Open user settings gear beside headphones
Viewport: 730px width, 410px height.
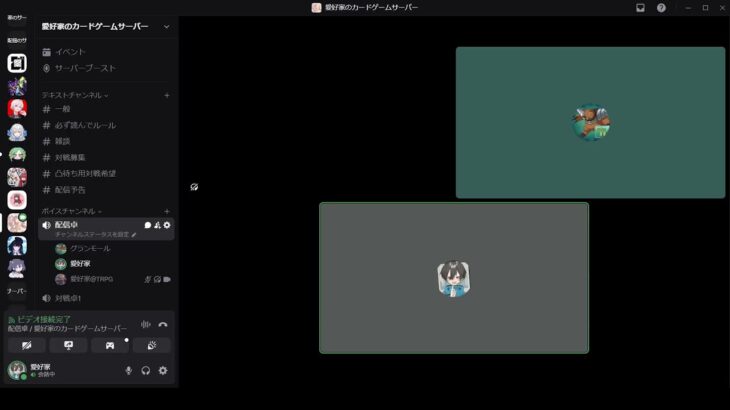point(163,370)
